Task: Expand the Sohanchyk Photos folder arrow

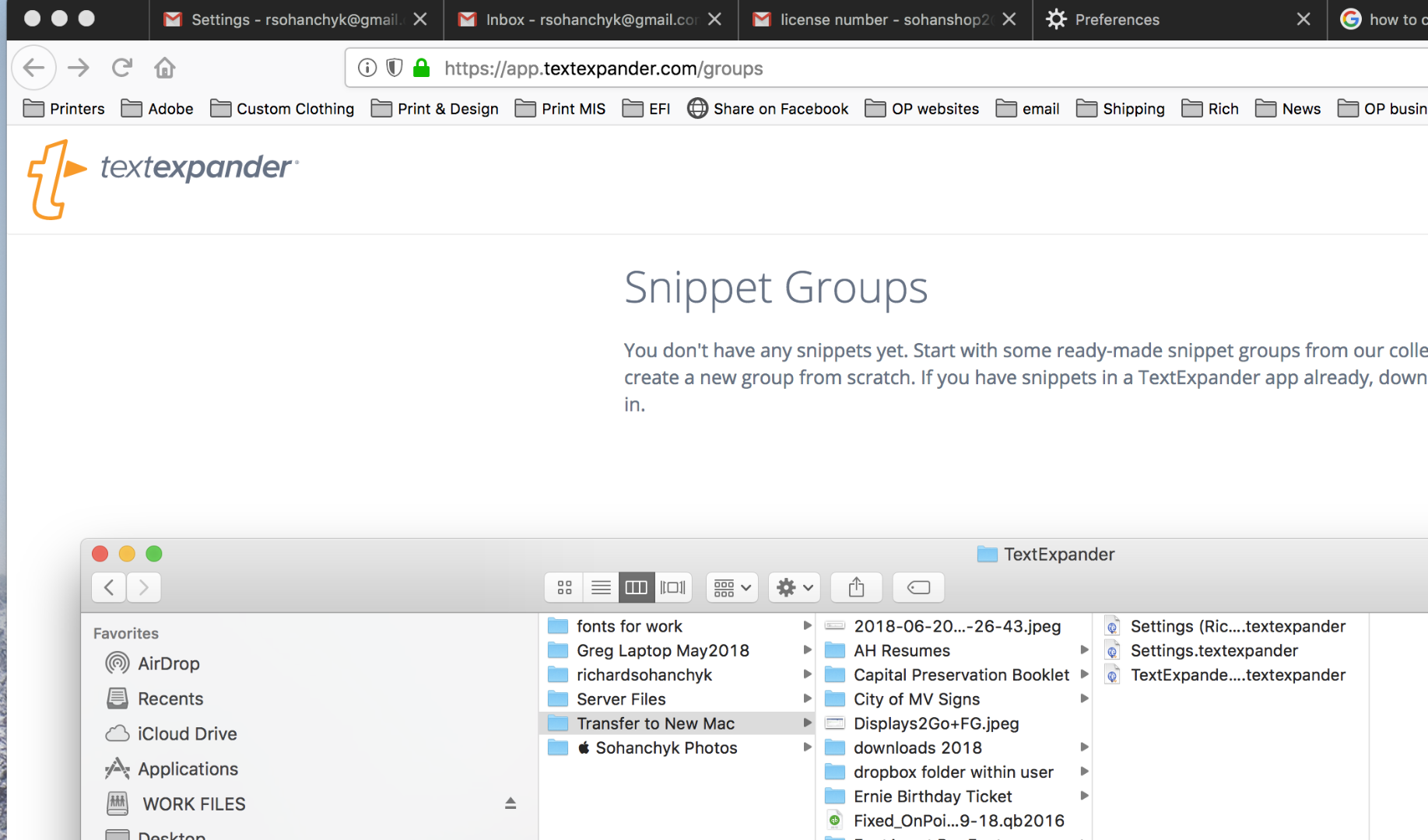Action: [x=807, y=747]
